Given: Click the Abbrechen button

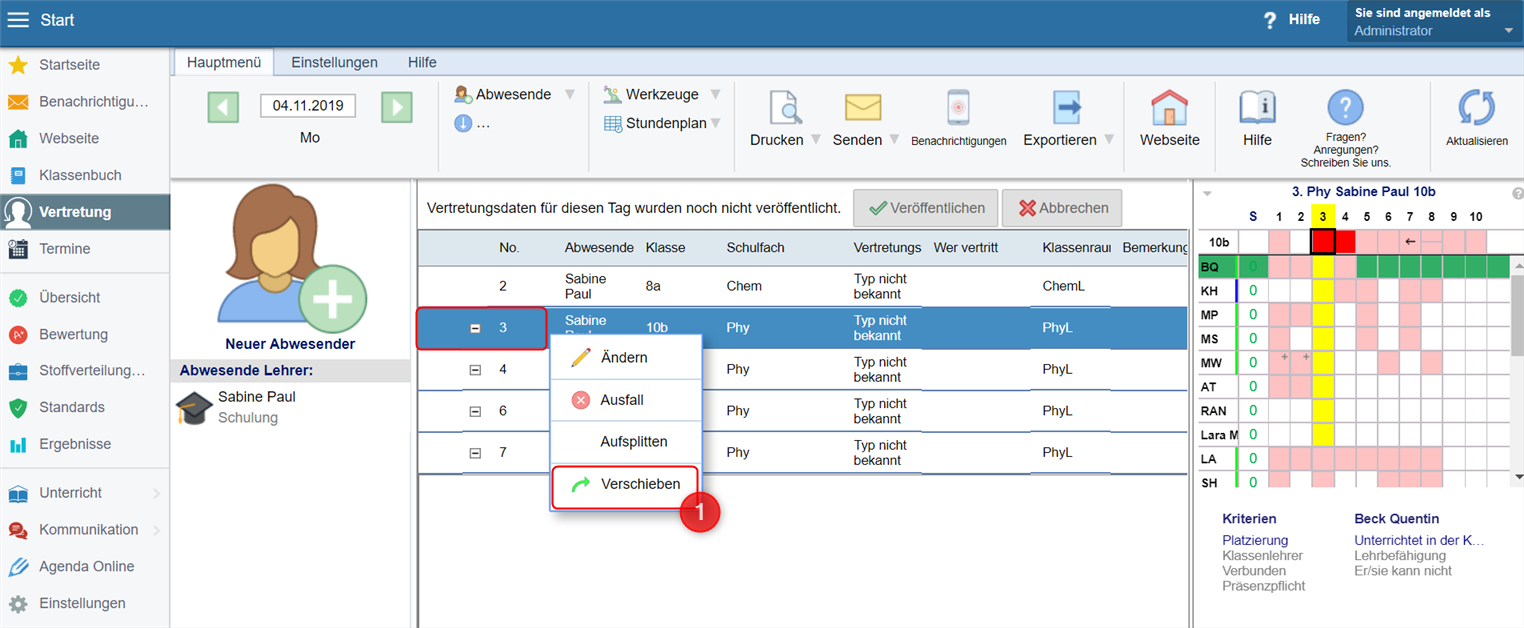Looking at the screenshot, I should [1062, 208].
